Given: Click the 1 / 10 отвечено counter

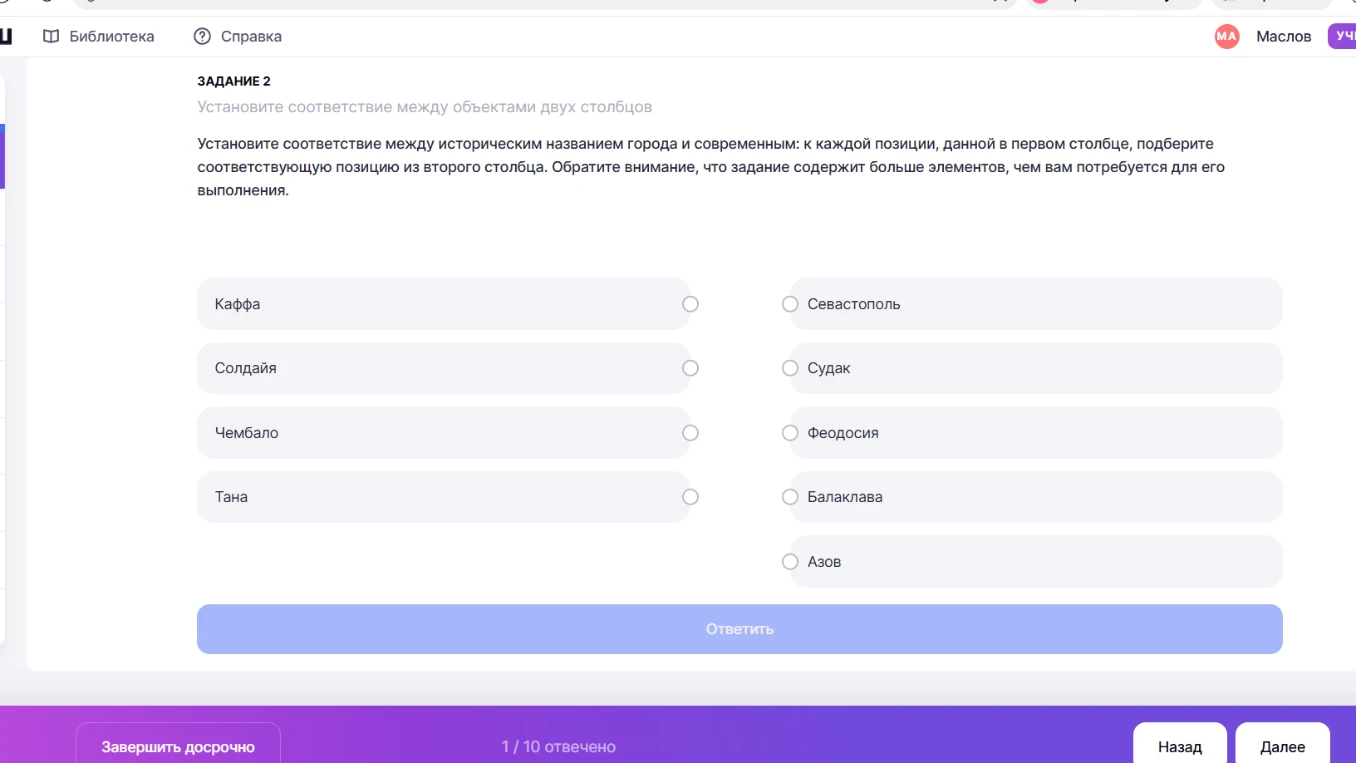Looking at the screenshot, I should click(x=559, y=747).
